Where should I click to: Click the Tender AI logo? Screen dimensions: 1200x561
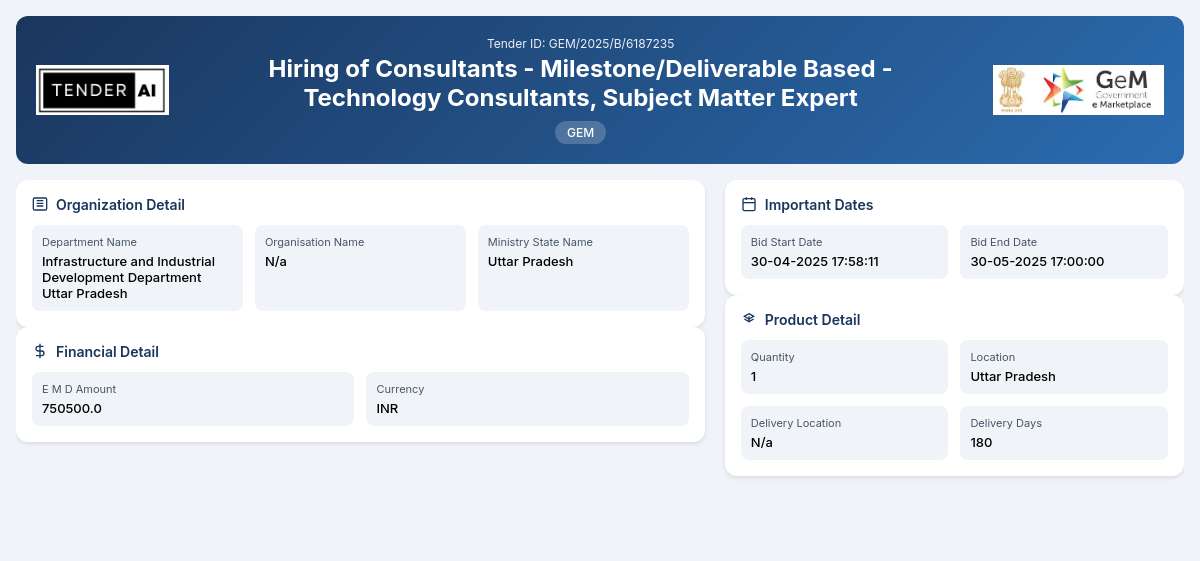tap(102, 90)
